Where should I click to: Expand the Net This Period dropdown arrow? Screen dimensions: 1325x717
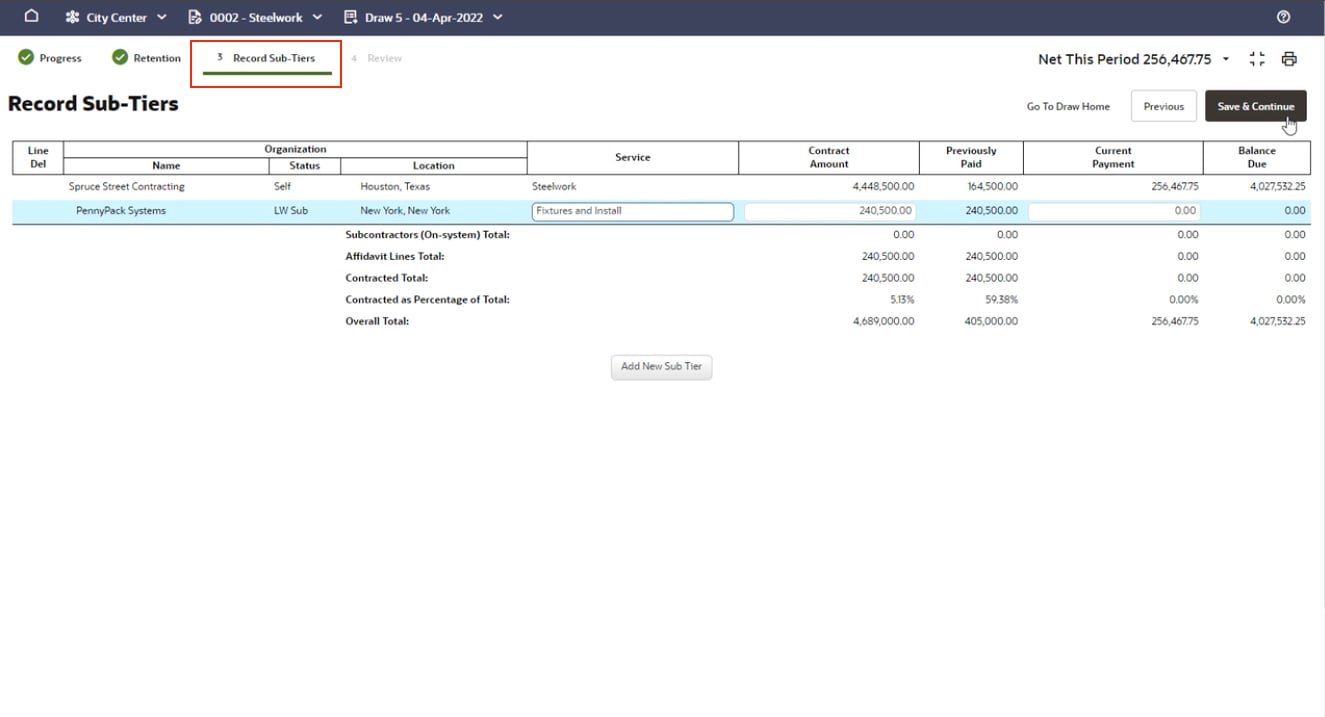(1226, 59)
